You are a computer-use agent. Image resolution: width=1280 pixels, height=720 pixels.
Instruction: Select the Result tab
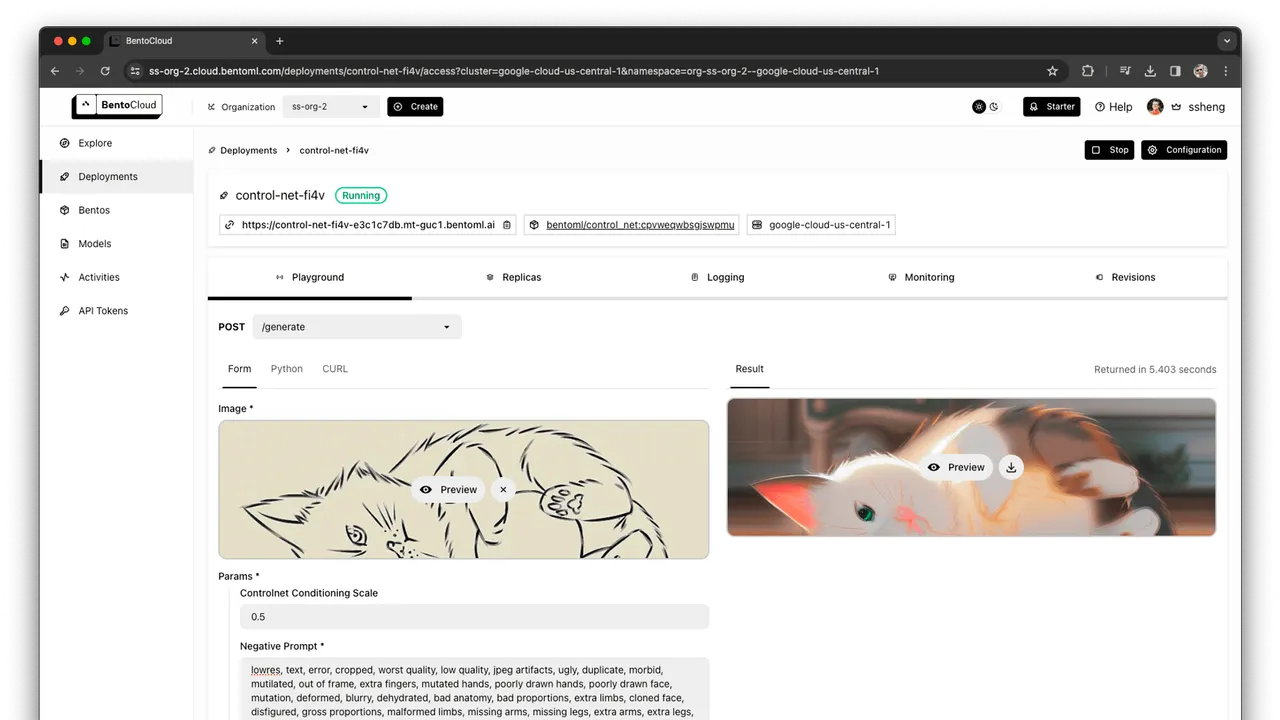tap(749, 369)
